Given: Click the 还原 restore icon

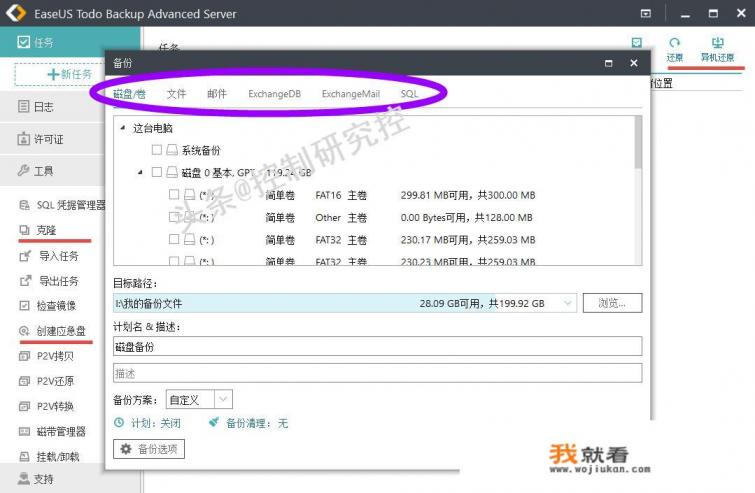Looking at the screenshot, I should pyautogui.click(x=675, y=49).
